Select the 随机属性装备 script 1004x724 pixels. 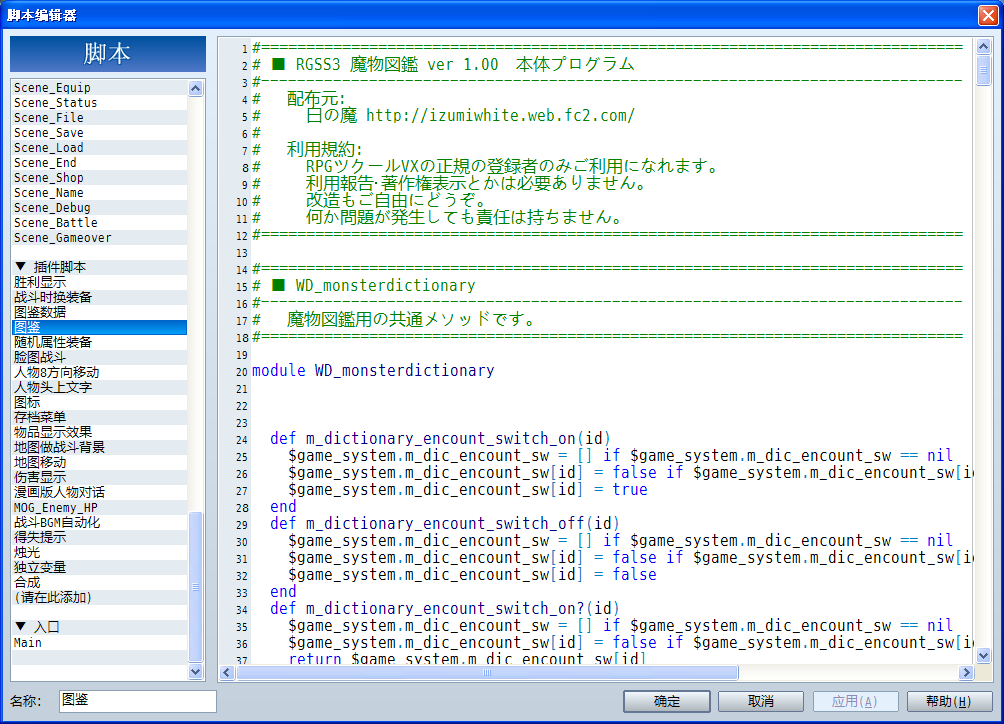(99, 342)
